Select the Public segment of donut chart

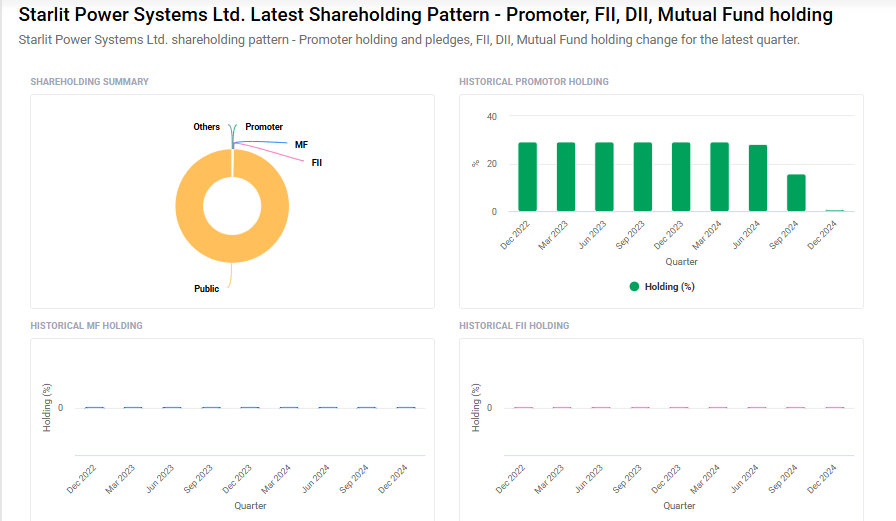pyautogui.click(x=232, y=206)
